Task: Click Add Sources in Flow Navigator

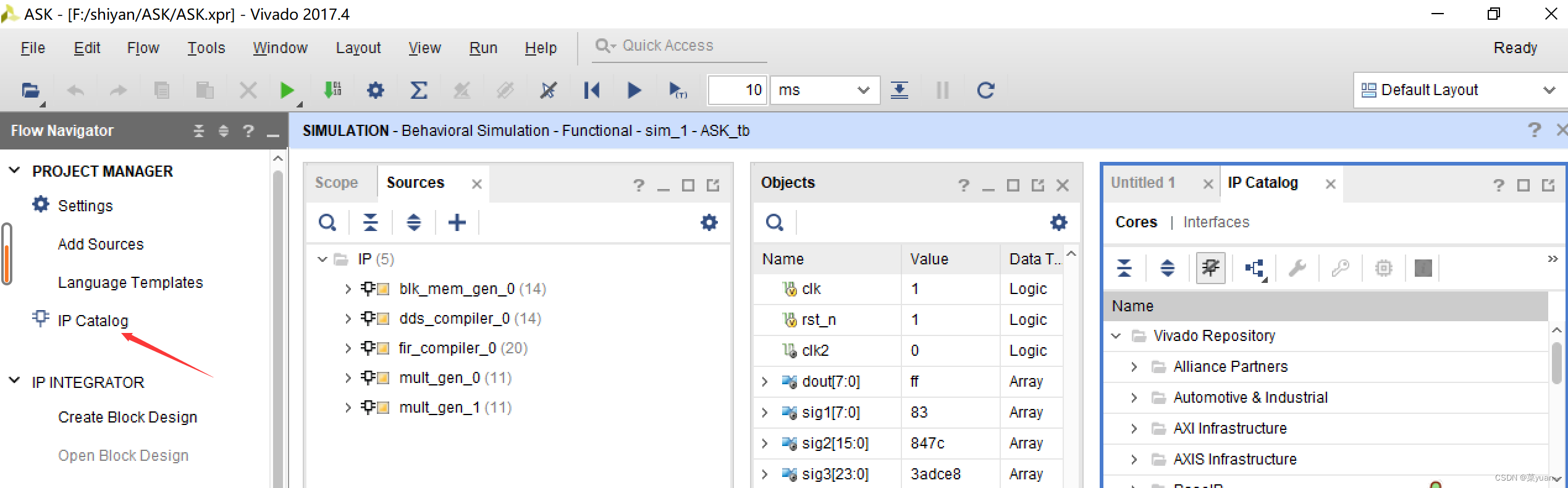Action: pyautogui.click(x=101, y=244)
